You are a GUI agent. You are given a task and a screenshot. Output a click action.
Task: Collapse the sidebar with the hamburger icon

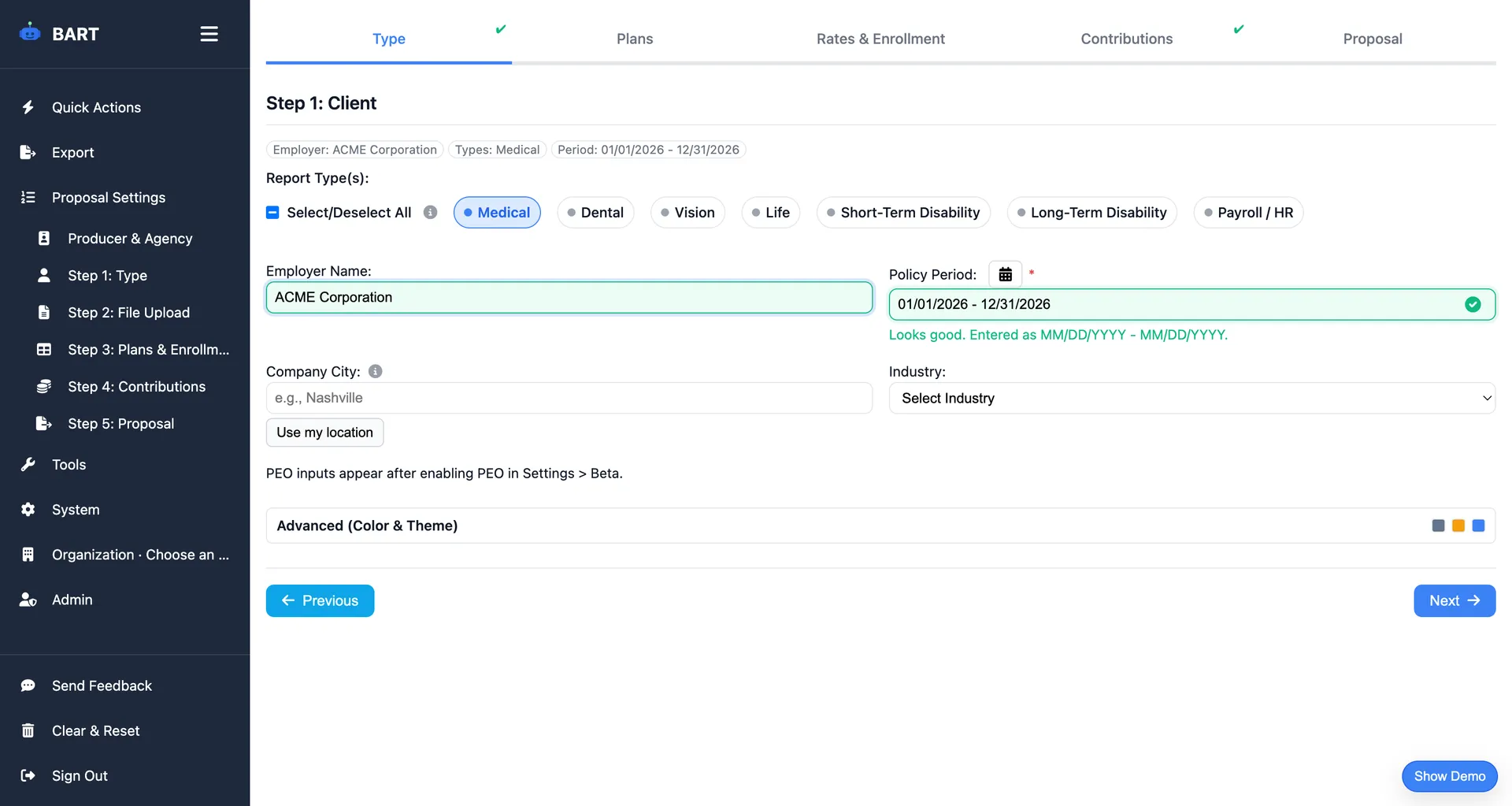point(209,34)
